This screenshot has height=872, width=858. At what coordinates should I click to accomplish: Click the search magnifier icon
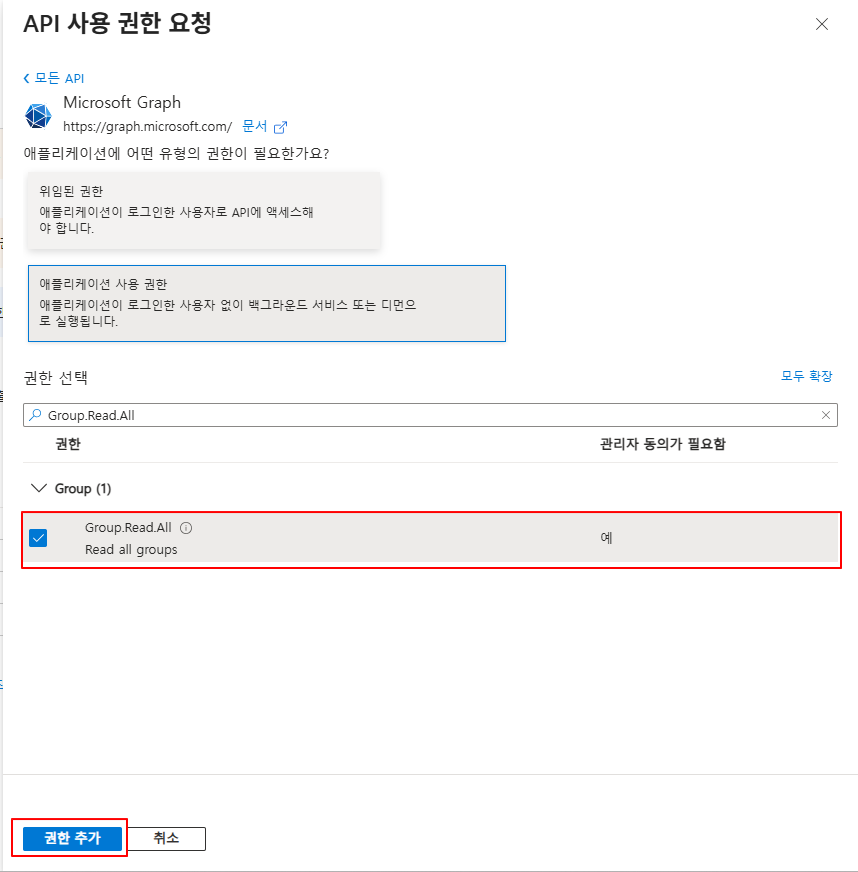36,415
